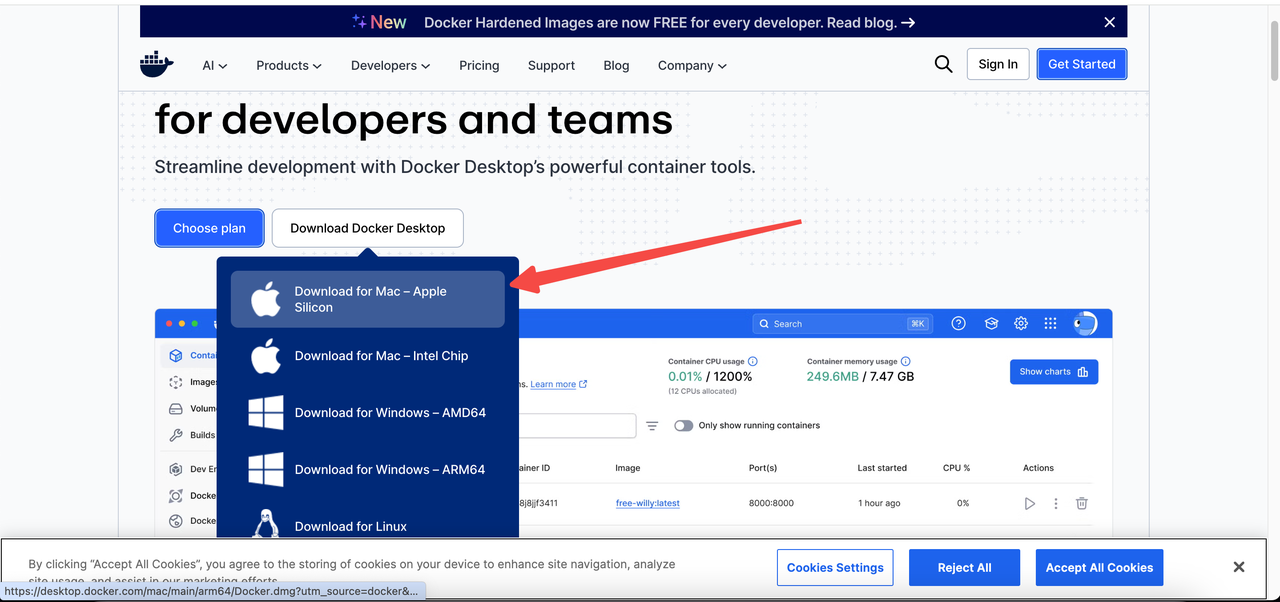Select Download for Windows – ARM64
This screenshot has width=1280, height=602.
[x=368, y=470]
